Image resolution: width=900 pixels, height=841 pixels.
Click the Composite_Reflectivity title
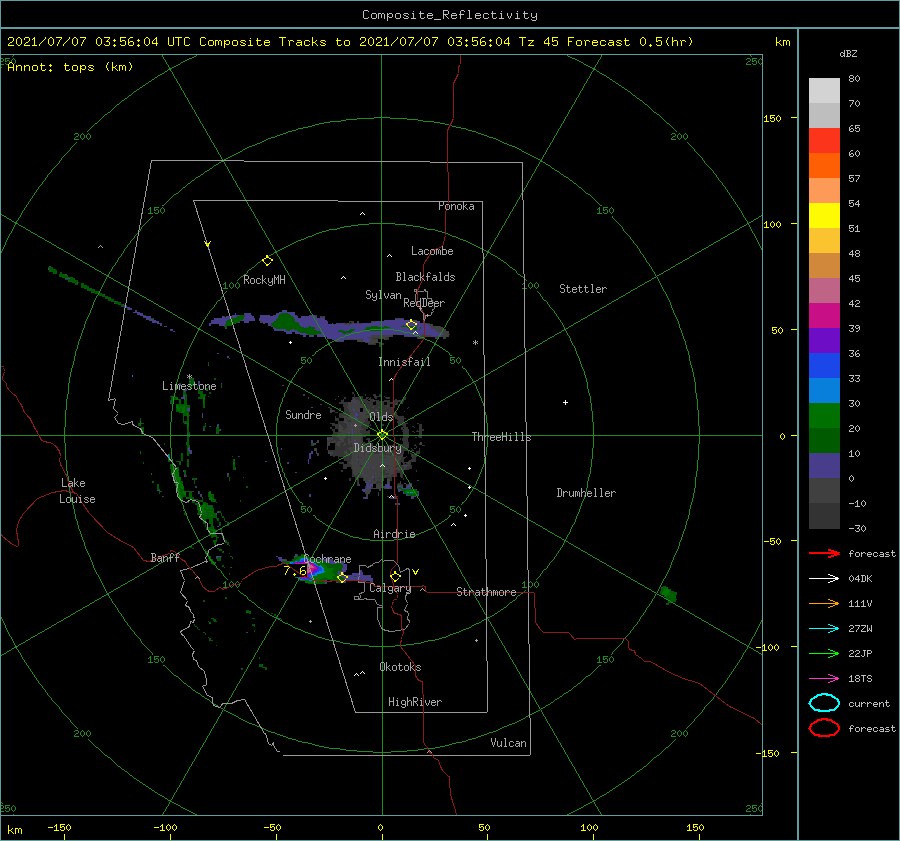[450, 15]
